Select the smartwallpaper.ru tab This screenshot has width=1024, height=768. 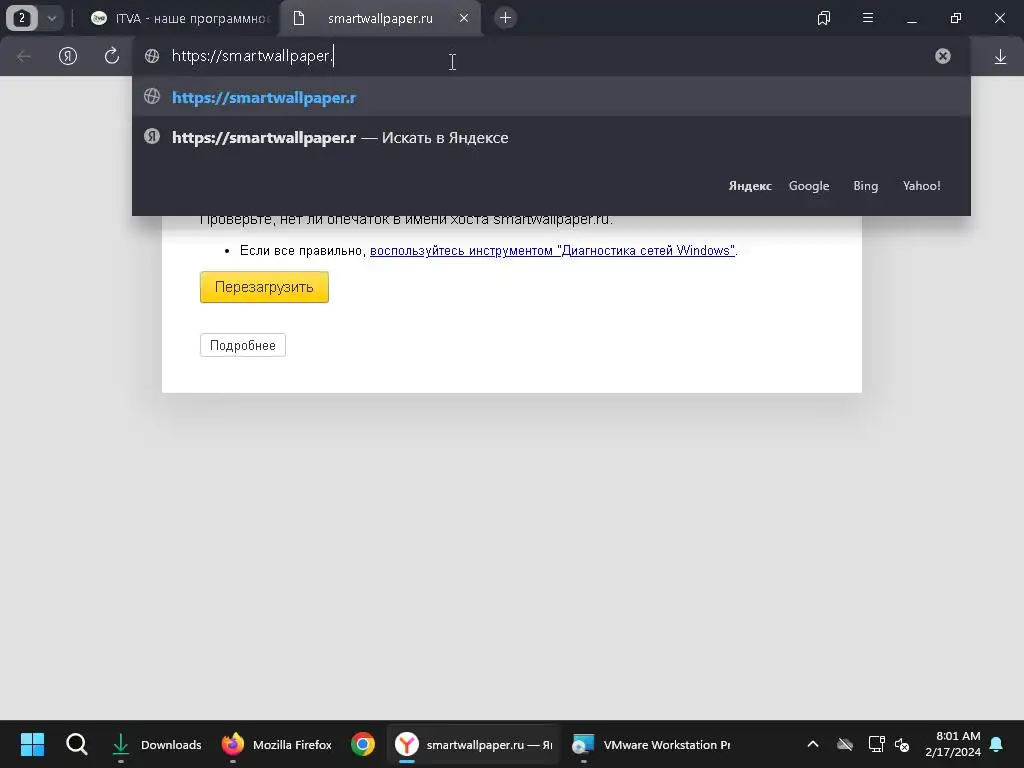tap(380, 18)
